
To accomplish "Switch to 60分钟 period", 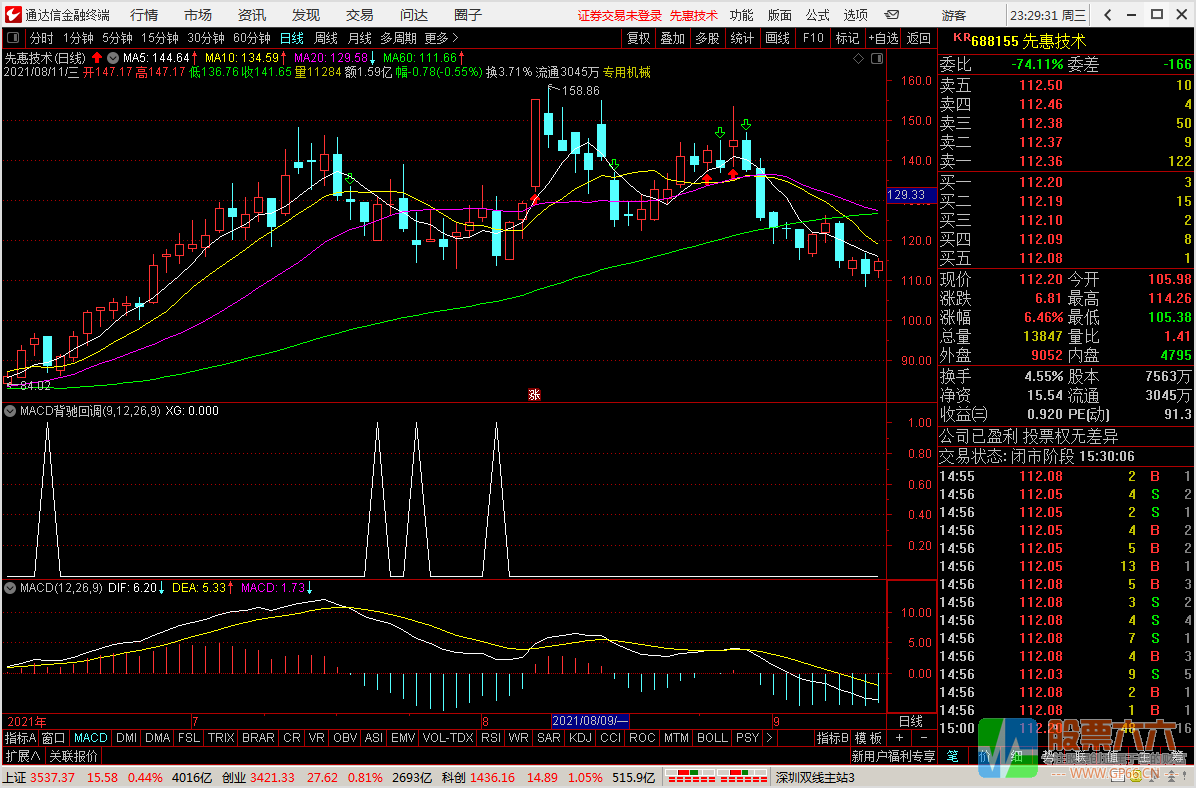I will (x=252, y=37).
